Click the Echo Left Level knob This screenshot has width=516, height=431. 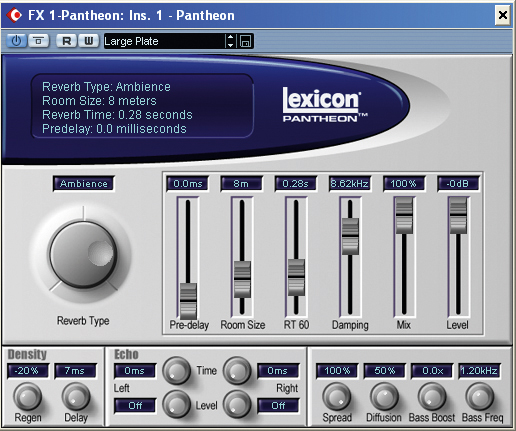point(177,405)
